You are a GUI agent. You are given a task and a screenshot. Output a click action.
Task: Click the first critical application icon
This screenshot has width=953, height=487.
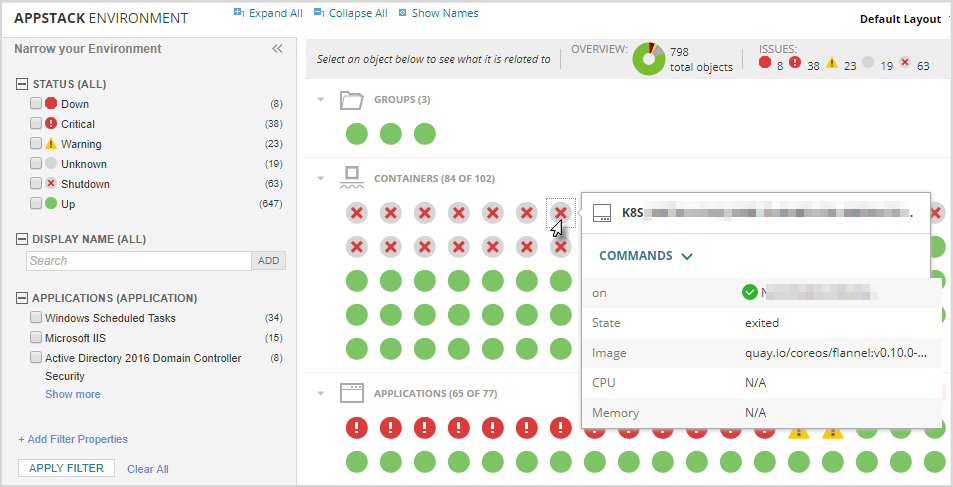pos(357,429)
